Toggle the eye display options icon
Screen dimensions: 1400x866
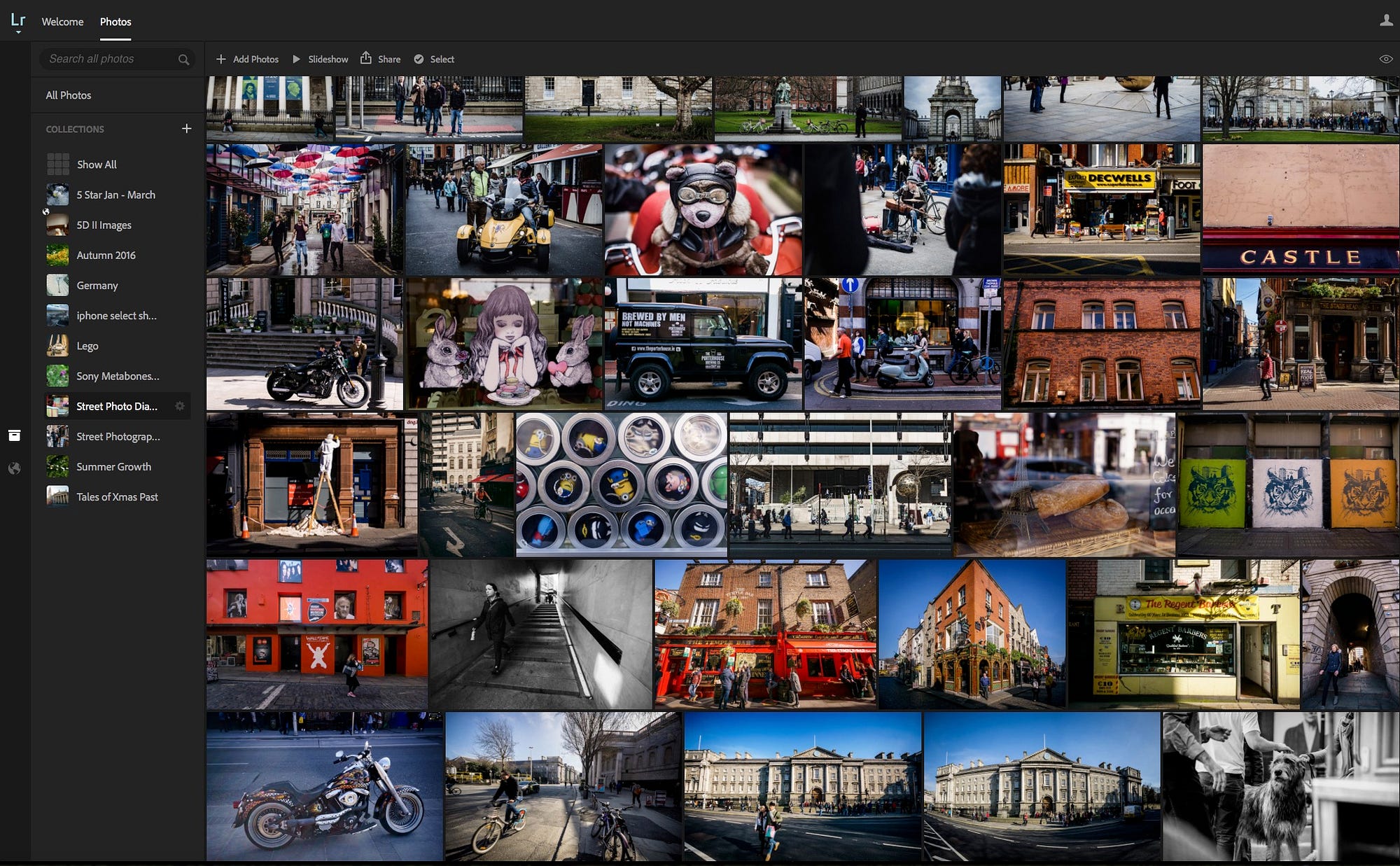tap(1385, 60)
